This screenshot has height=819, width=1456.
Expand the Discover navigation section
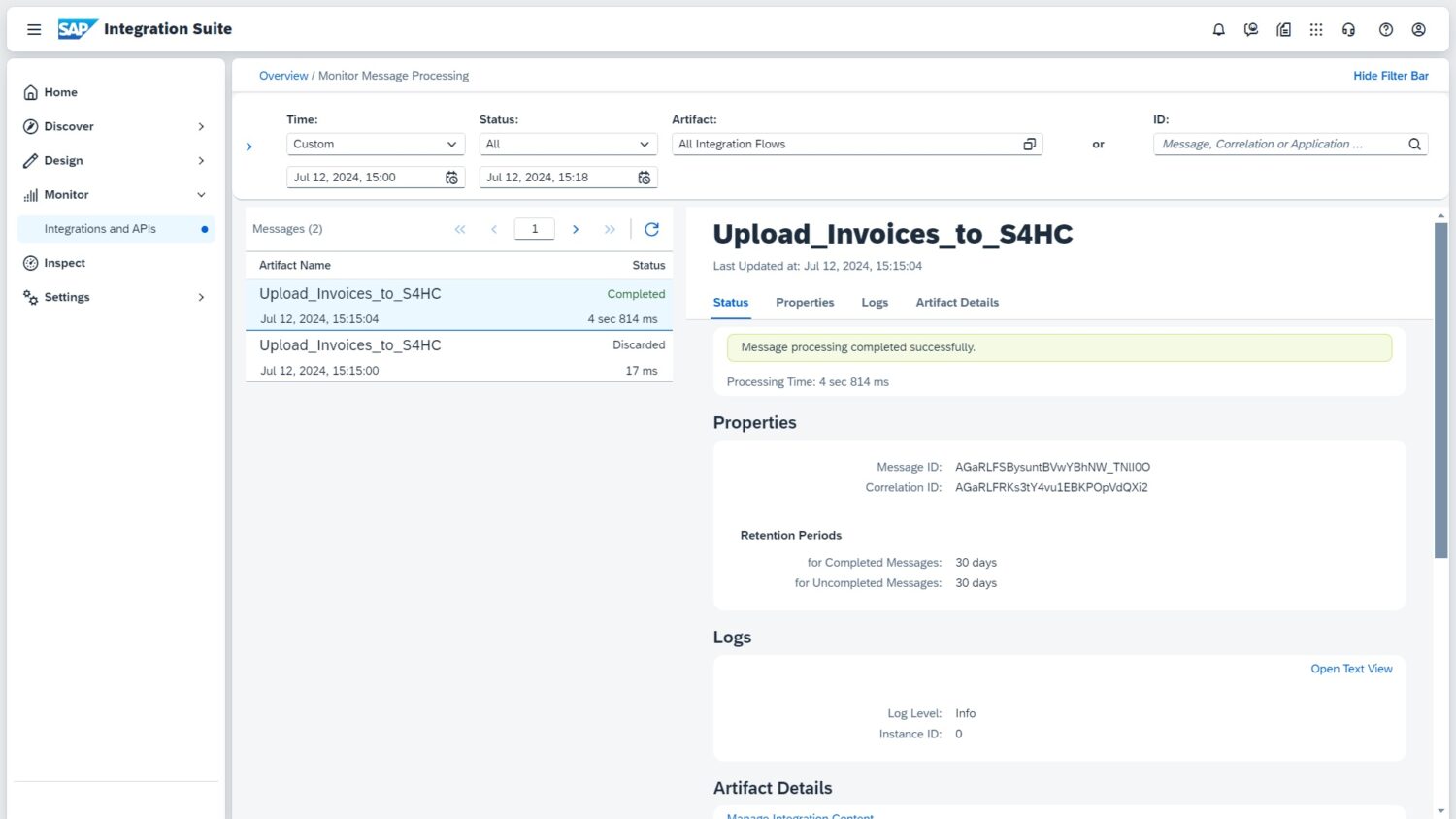click(201, 127)
